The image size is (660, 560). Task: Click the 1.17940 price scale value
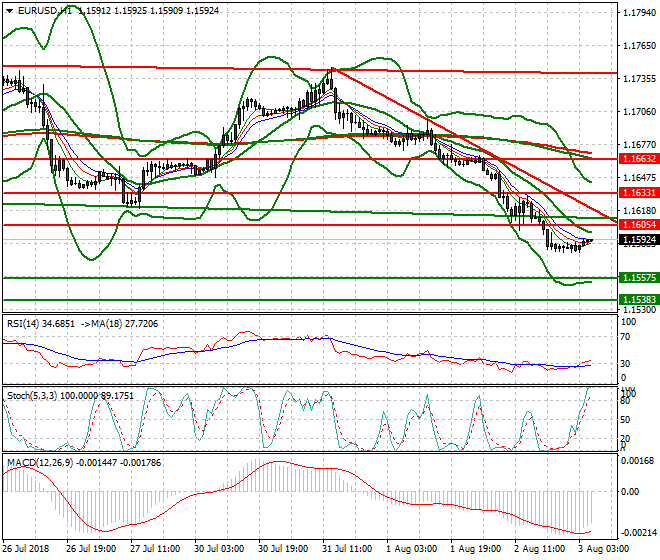(638, 13)
